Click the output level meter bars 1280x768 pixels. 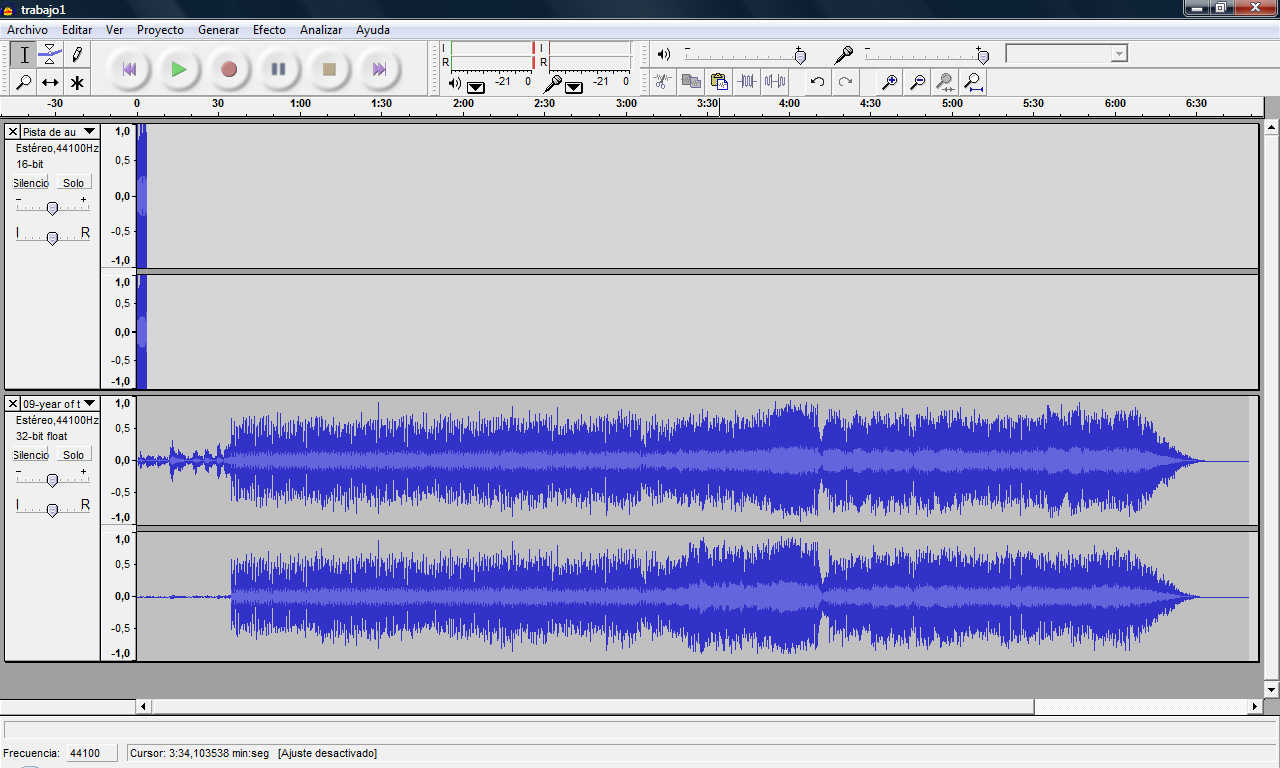pos(492,55)
